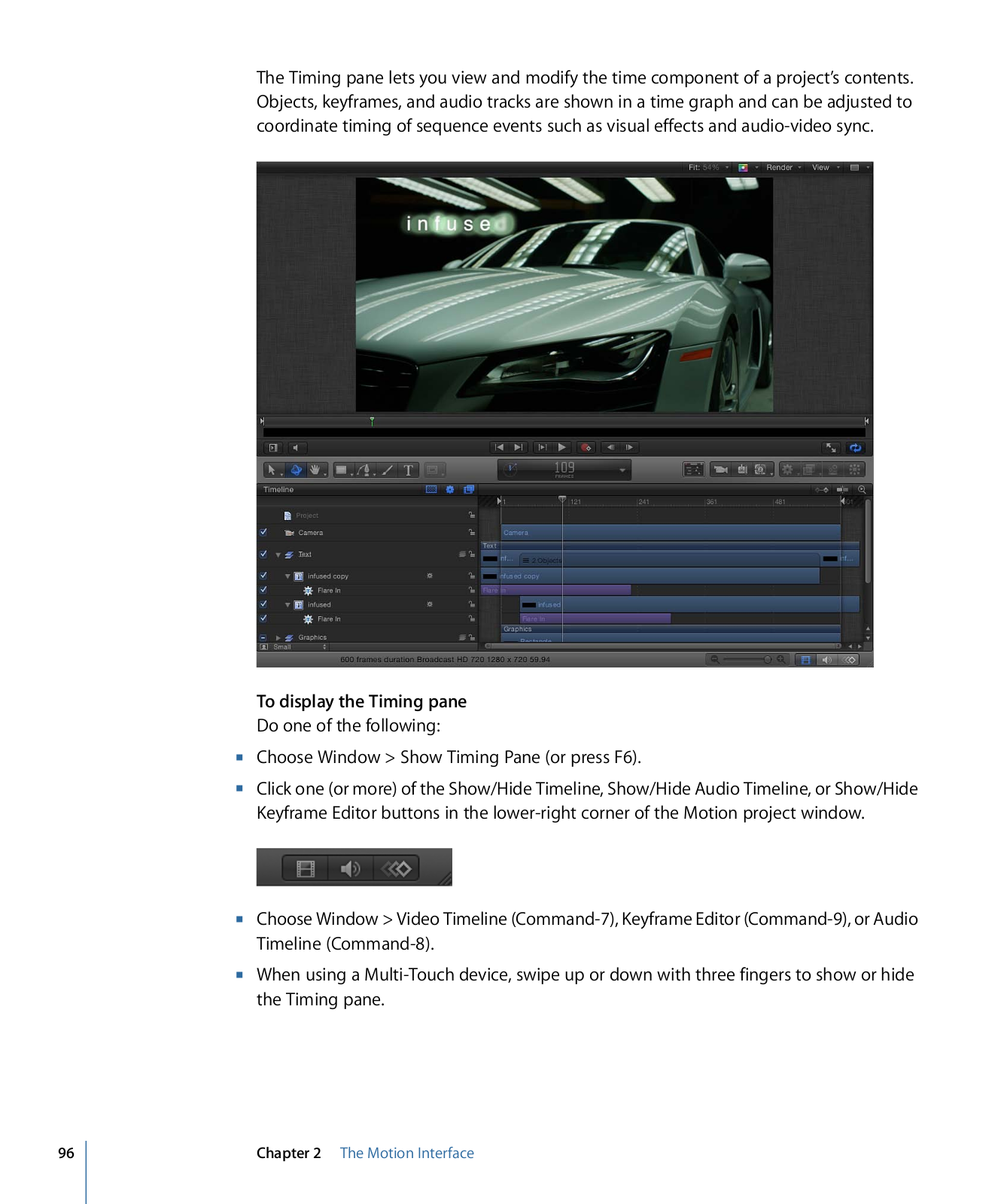Image resolution: width=1004 pixels, height=1204 pixels.
Task: Step to previous frame
Action: pyautogui.click(x=611, y=447)
